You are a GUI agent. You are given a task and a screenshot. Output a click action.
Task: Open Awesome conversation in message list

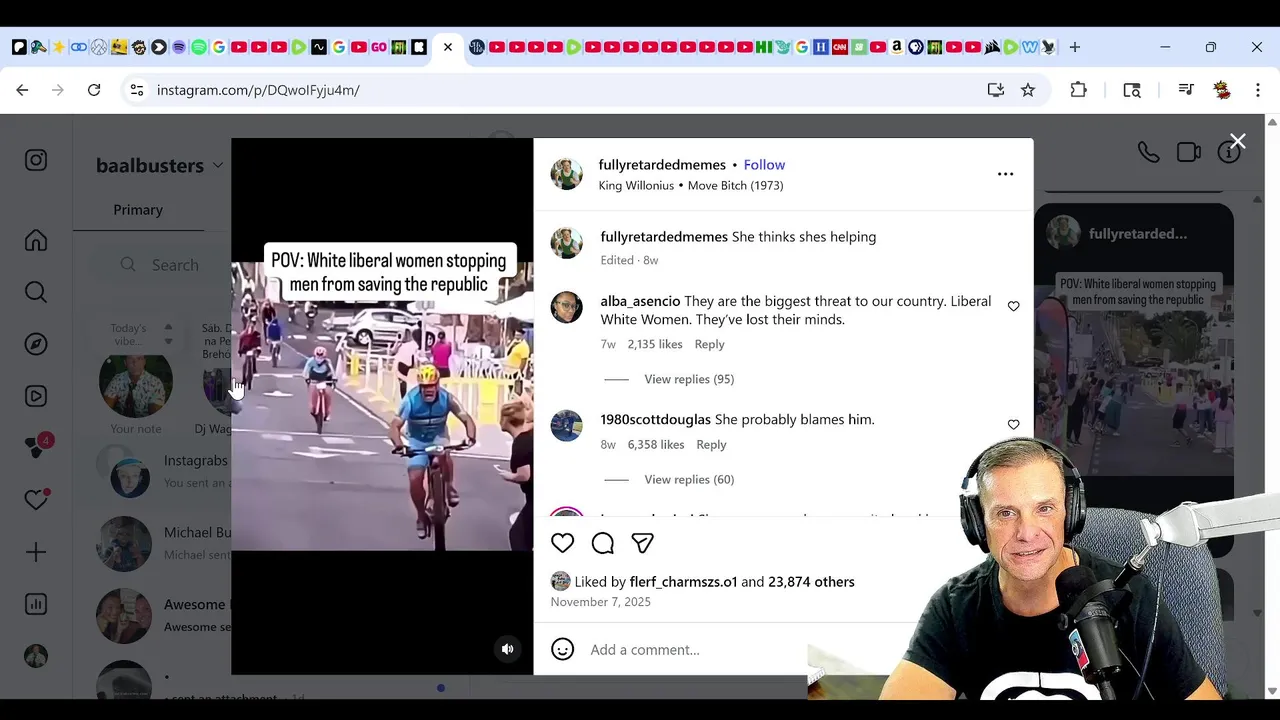click(164, 615)
